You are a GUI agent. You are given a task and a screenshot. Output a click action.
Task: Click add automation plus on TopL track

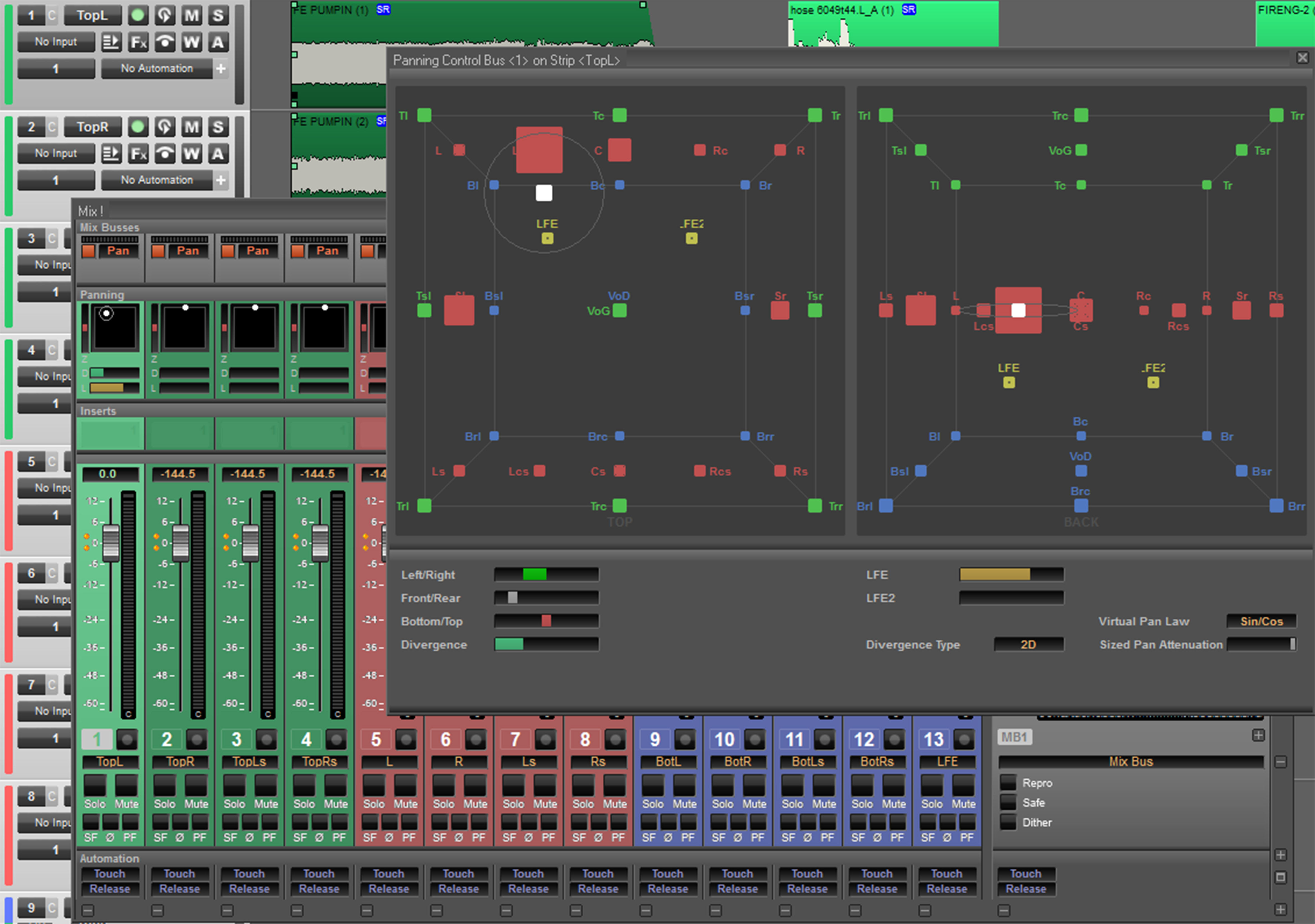point(221,69)
